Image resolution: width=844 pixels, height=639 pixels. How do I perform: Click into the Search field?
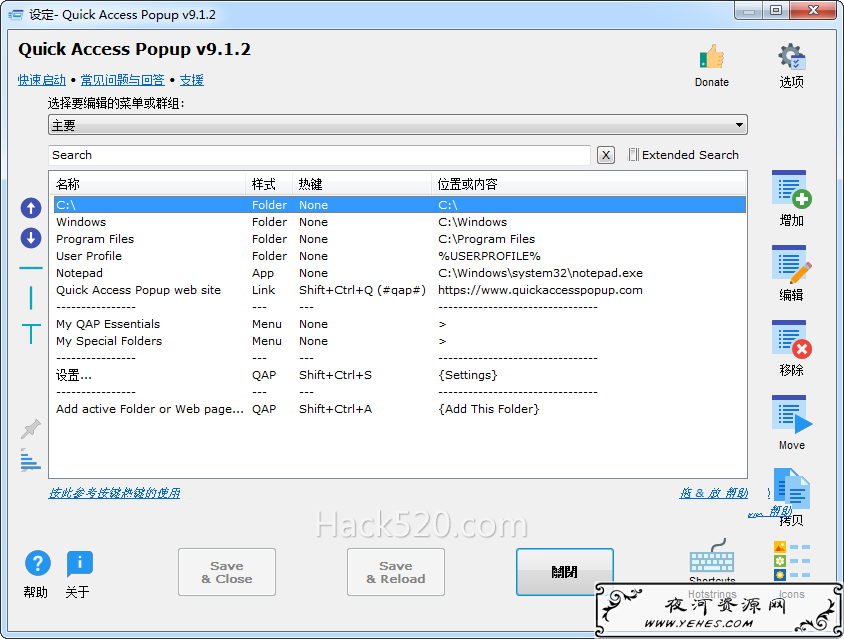(319, 155)
